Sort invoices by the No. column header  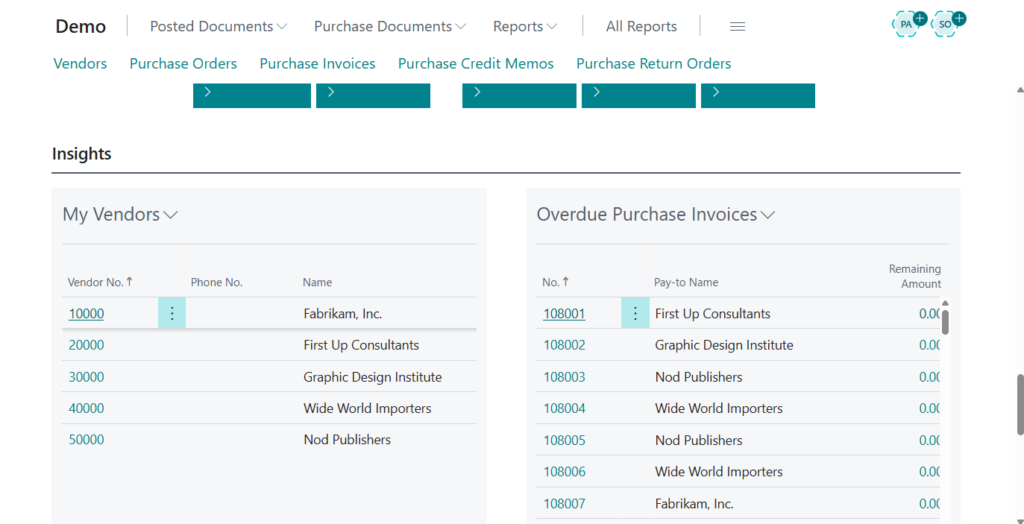tap(550, 282)
